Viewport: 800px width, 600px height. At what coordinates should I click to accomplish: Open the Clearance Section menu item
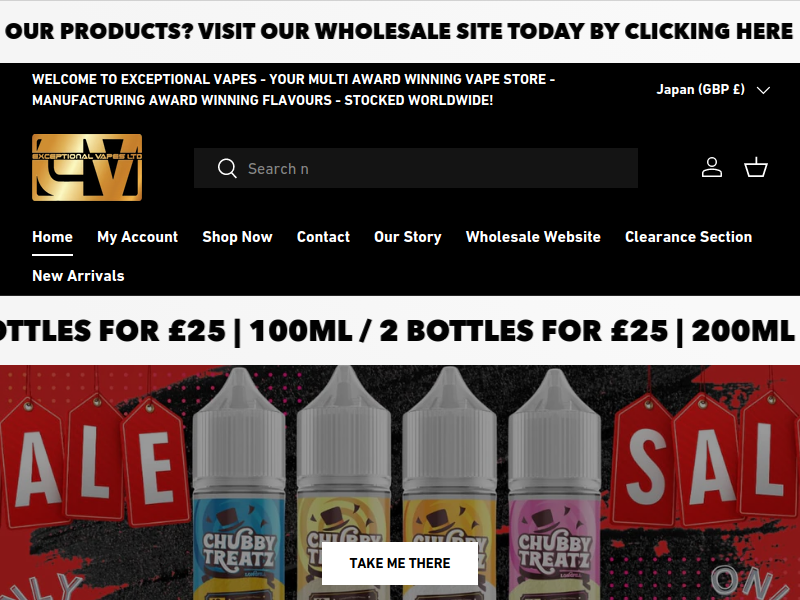[689, 237]
